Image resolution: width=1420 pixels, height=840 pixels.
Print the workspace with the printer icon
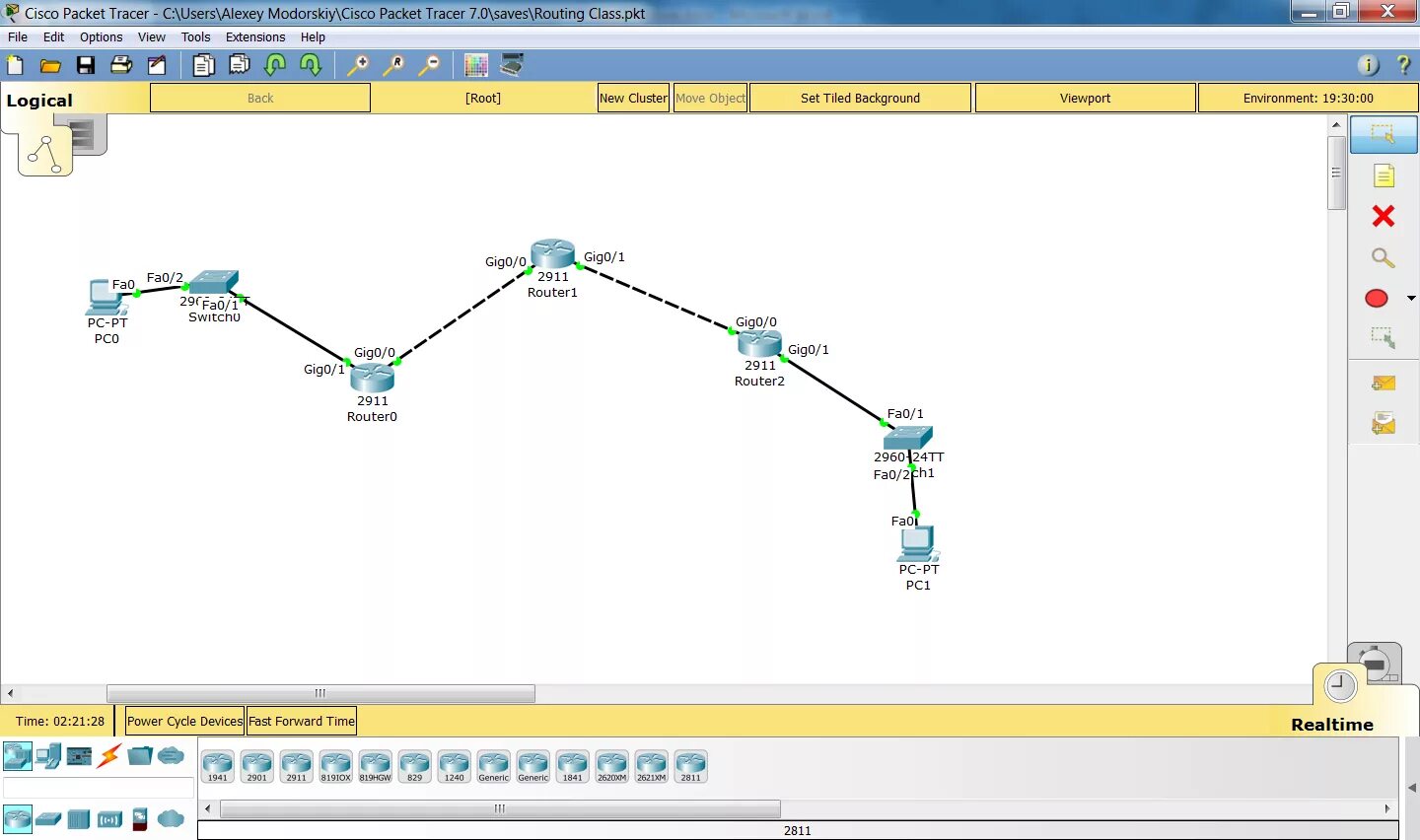(121, 66)
